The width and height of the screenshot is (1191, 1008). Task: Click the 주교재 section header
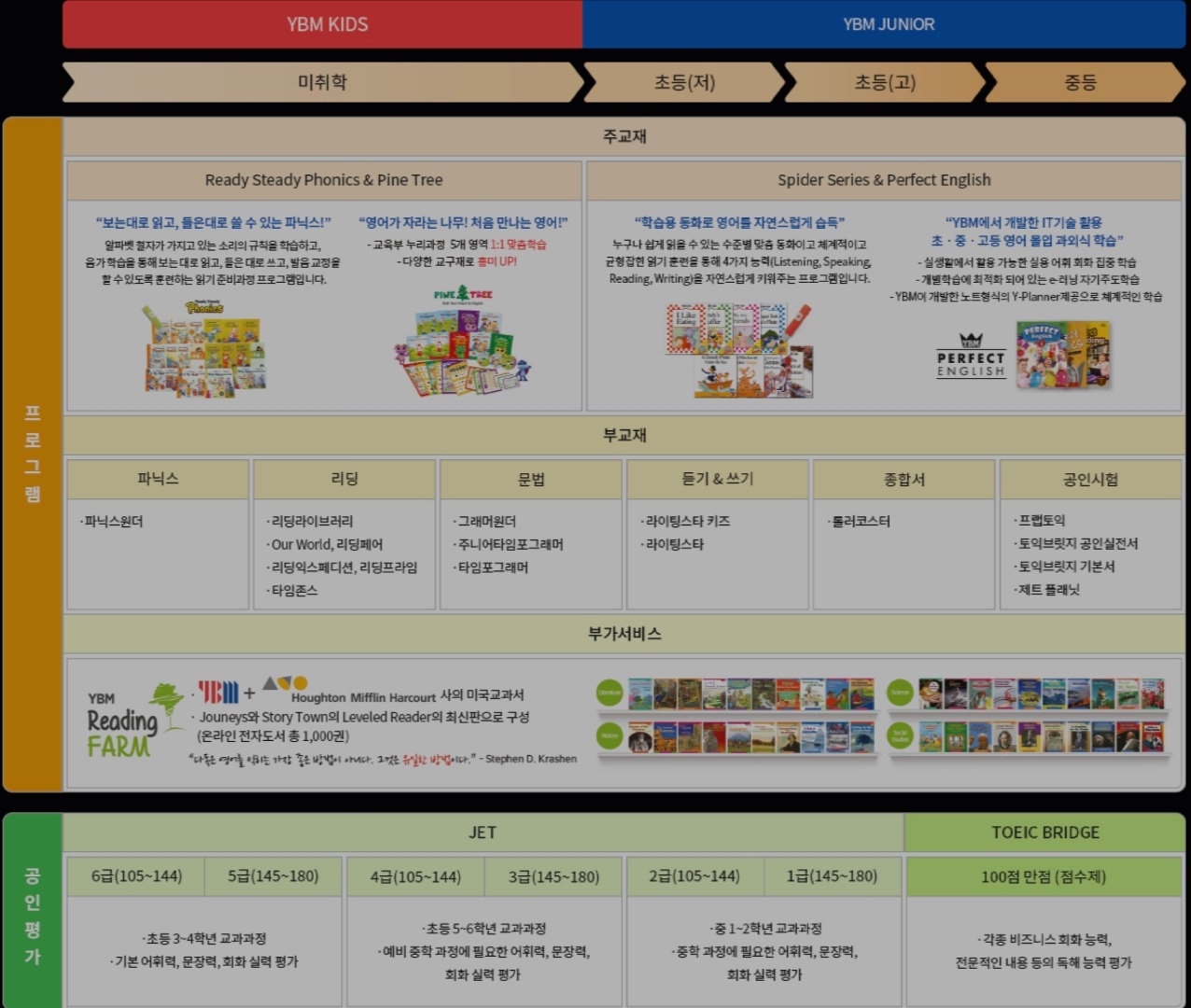(624, 136)
